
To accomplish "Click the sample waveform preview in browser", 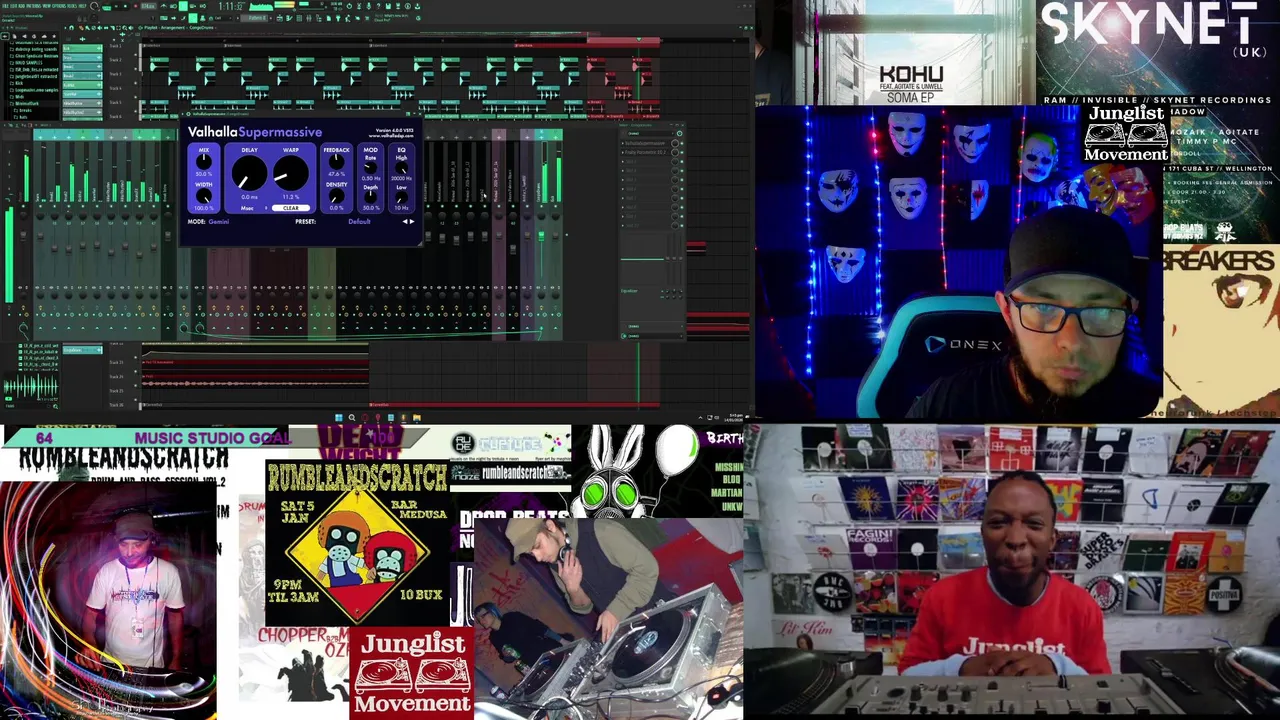I will pyautogui.click(x=30, y=385).
